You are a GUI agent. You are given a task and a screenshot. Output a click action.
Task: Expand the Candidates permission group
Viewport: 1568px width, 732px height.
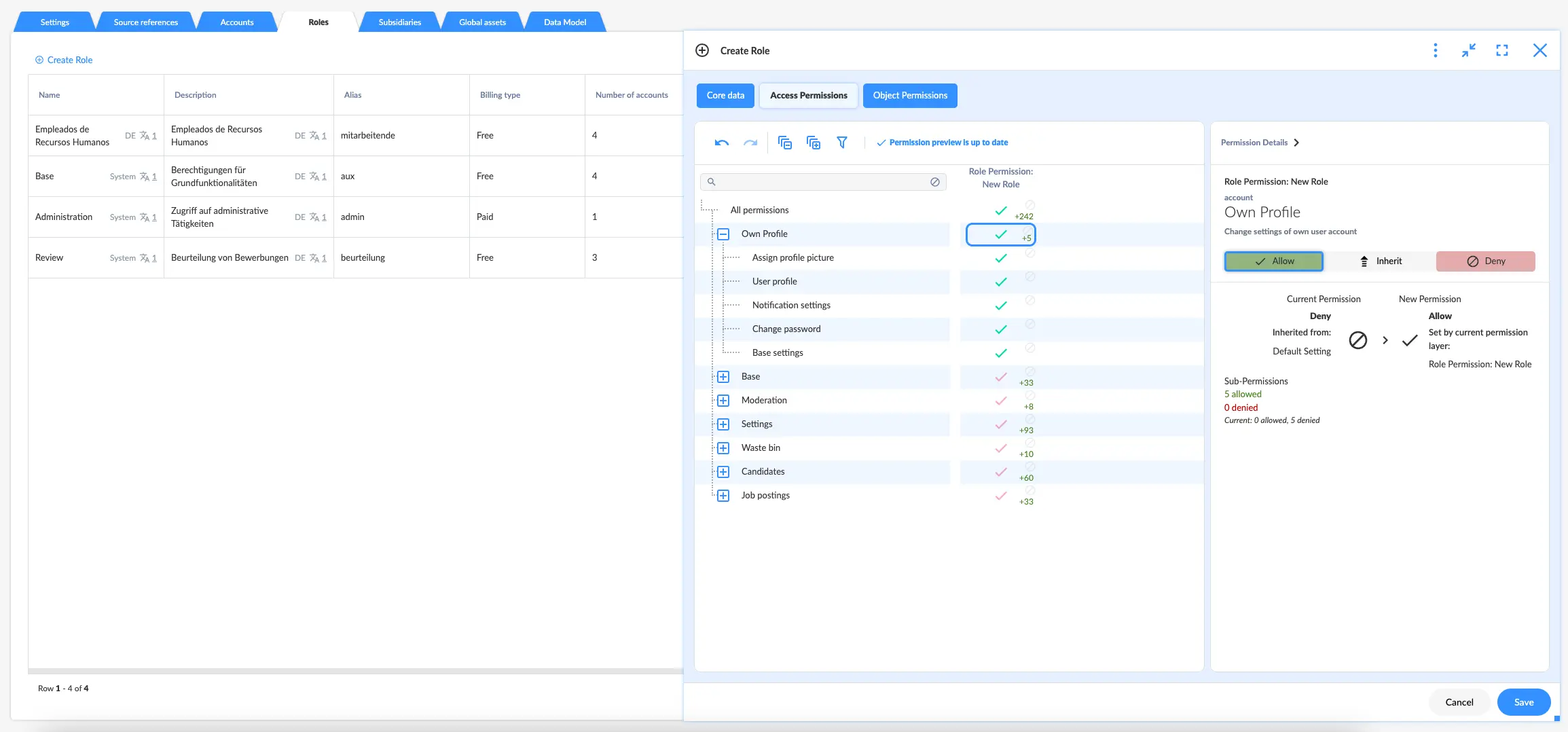[723, 472]
